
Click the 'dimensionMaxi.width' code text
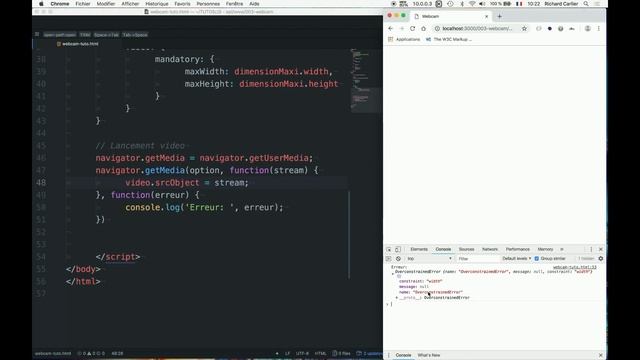click(281, 71)
